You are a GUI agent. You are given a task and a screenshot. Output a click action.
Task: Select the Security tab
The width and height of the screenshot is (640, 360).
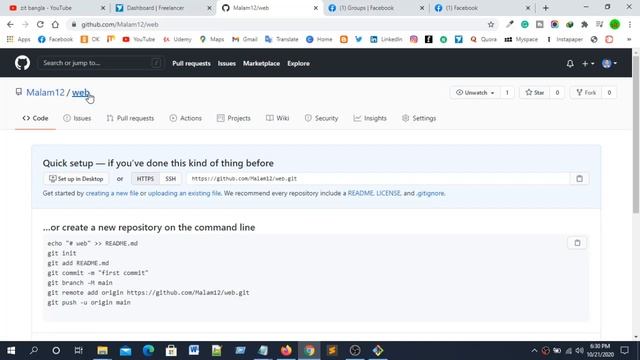tap(321, 118)
